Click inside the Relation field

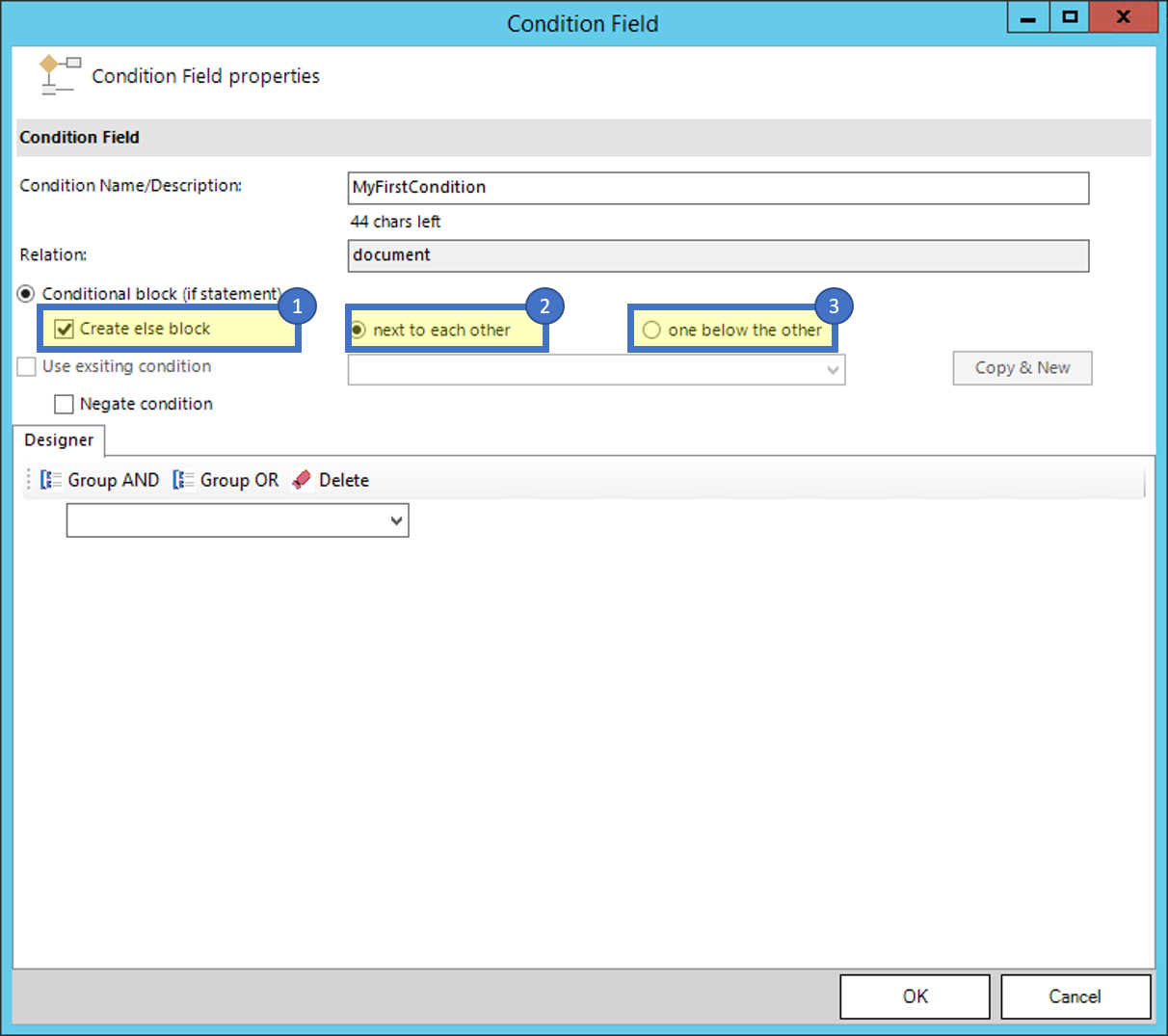click(718, 255)
